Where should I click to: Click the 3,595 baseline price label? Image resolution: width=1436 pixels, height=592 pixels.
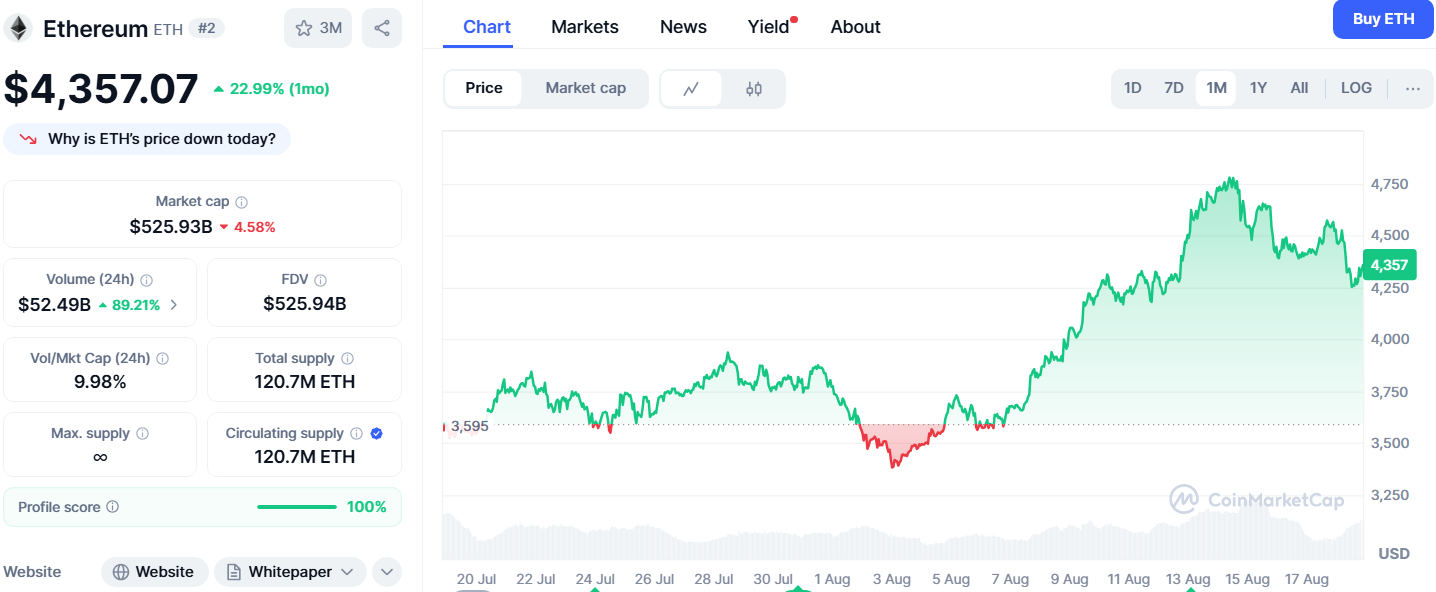[x=469, y=426]
